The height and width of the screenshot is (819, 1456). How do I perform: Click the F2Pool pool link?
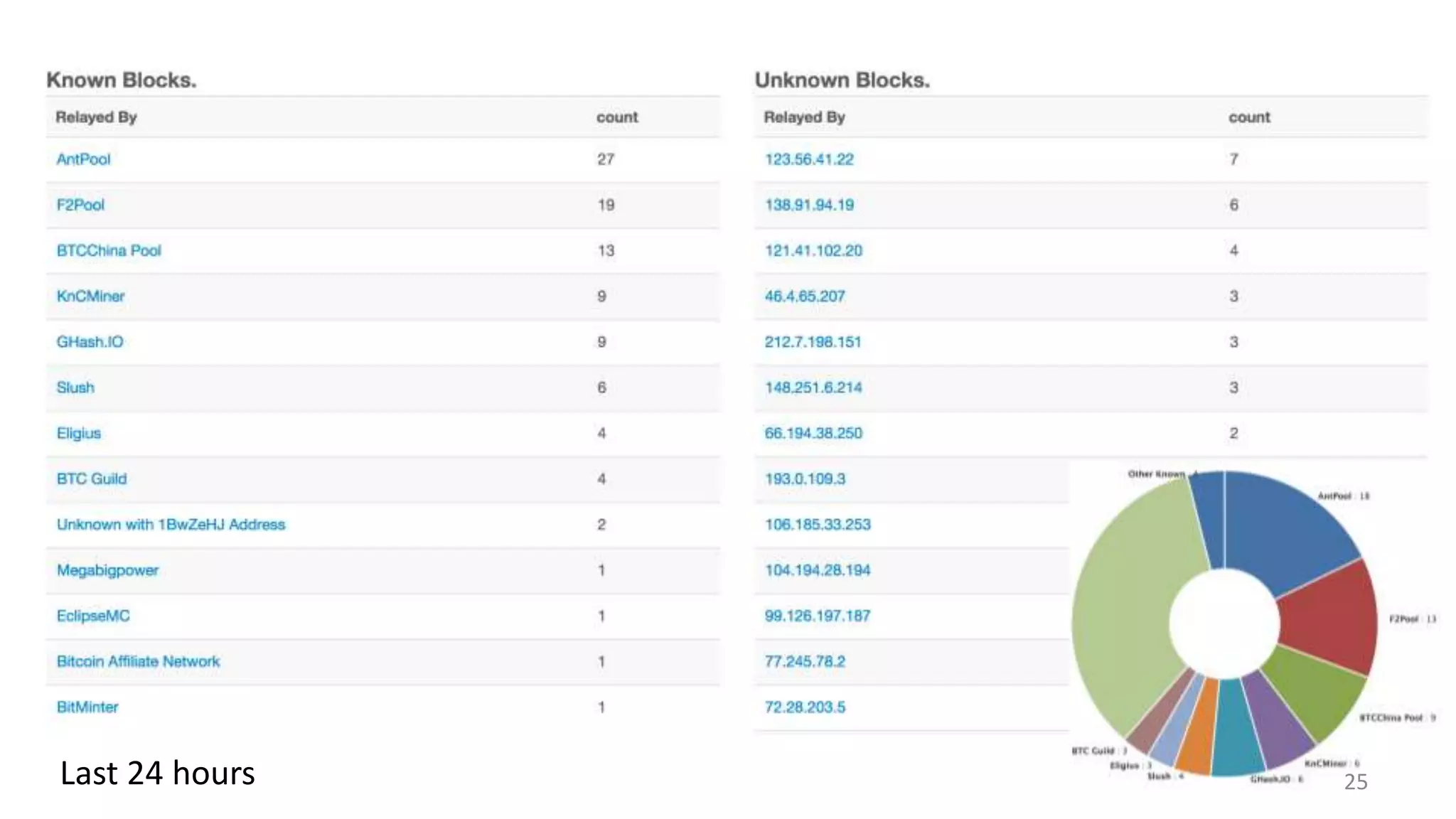[80, 205]
